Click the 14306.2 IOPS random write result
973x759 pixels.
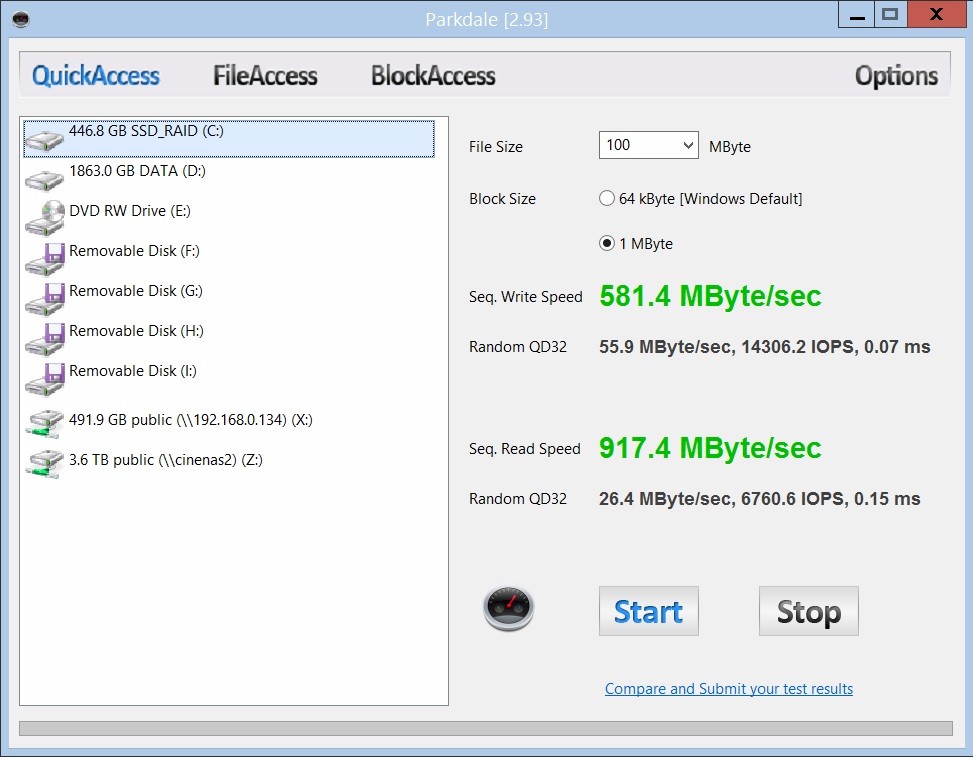pyautogui.click(x=764, y=347)
